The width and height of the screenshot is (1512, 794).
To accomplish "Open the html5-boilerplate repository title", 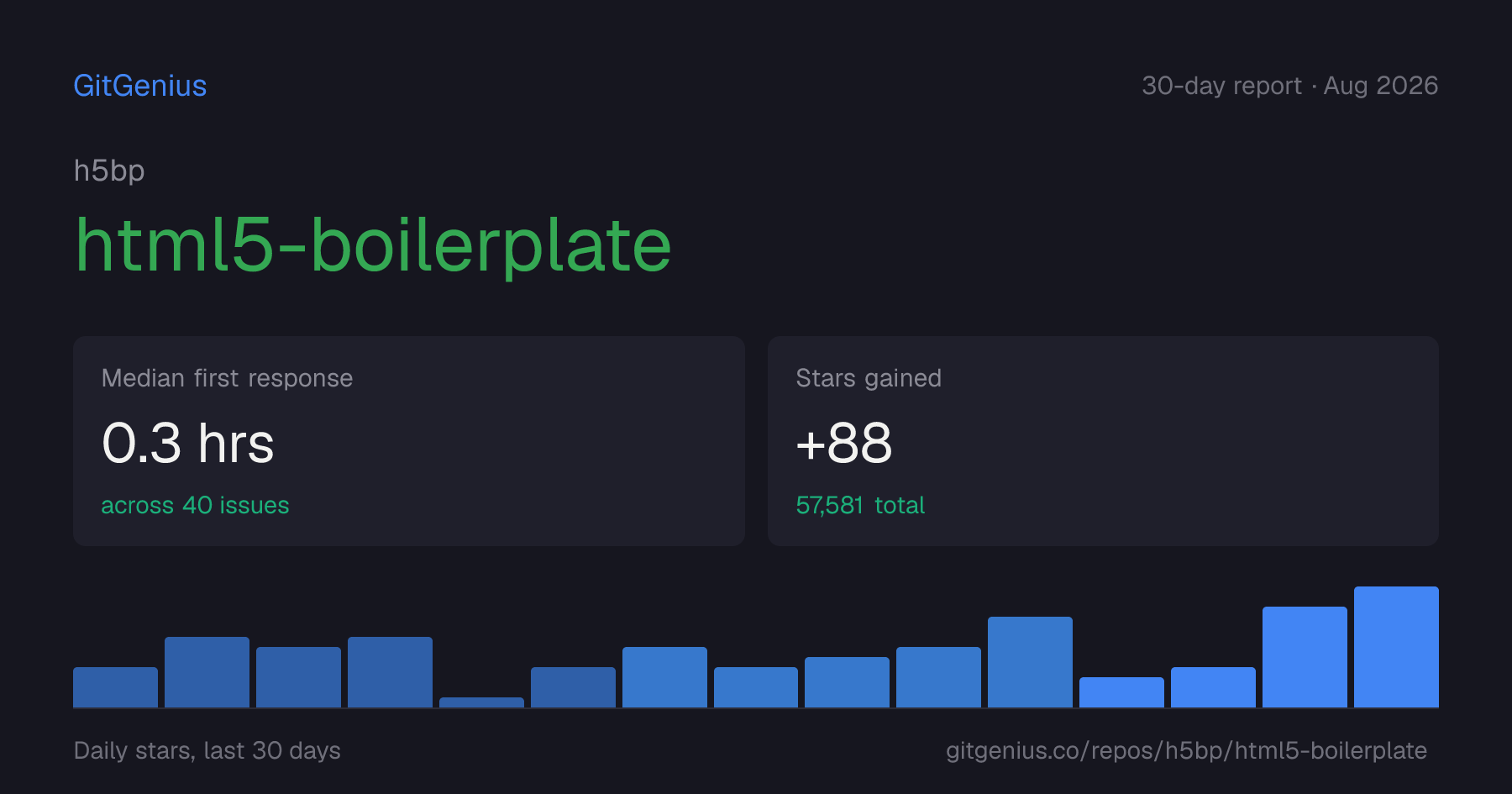I will [x=373, y=245].
